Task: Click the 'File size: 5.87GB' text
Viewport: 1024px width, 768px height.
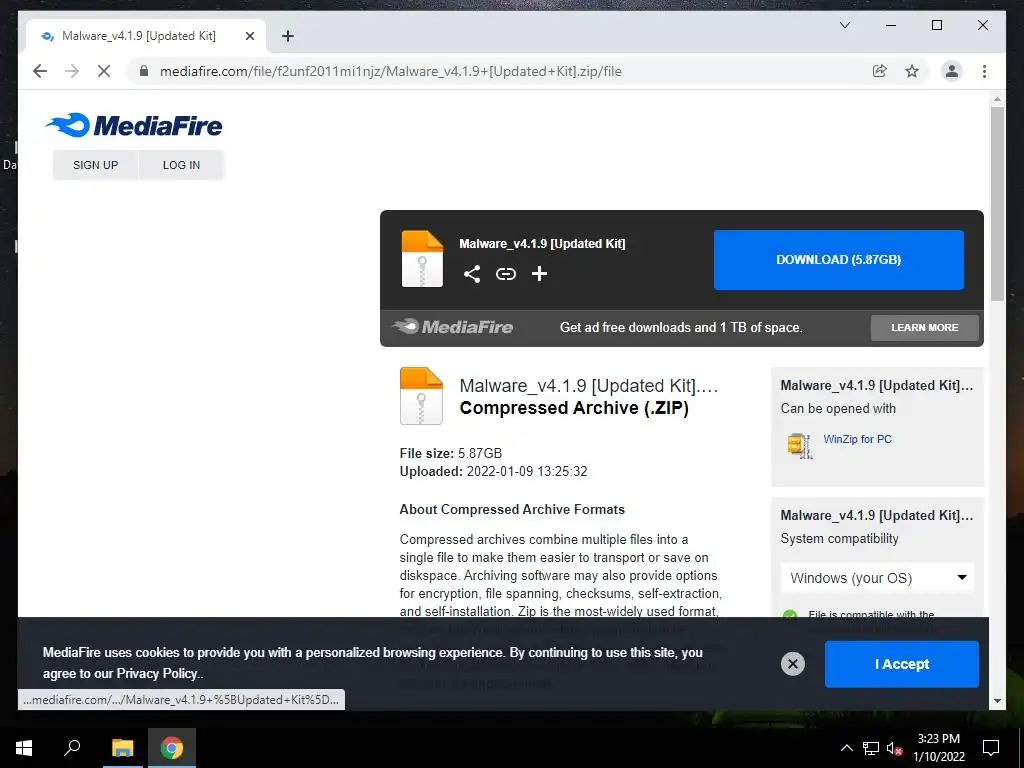Action: (x=451, y=453)
